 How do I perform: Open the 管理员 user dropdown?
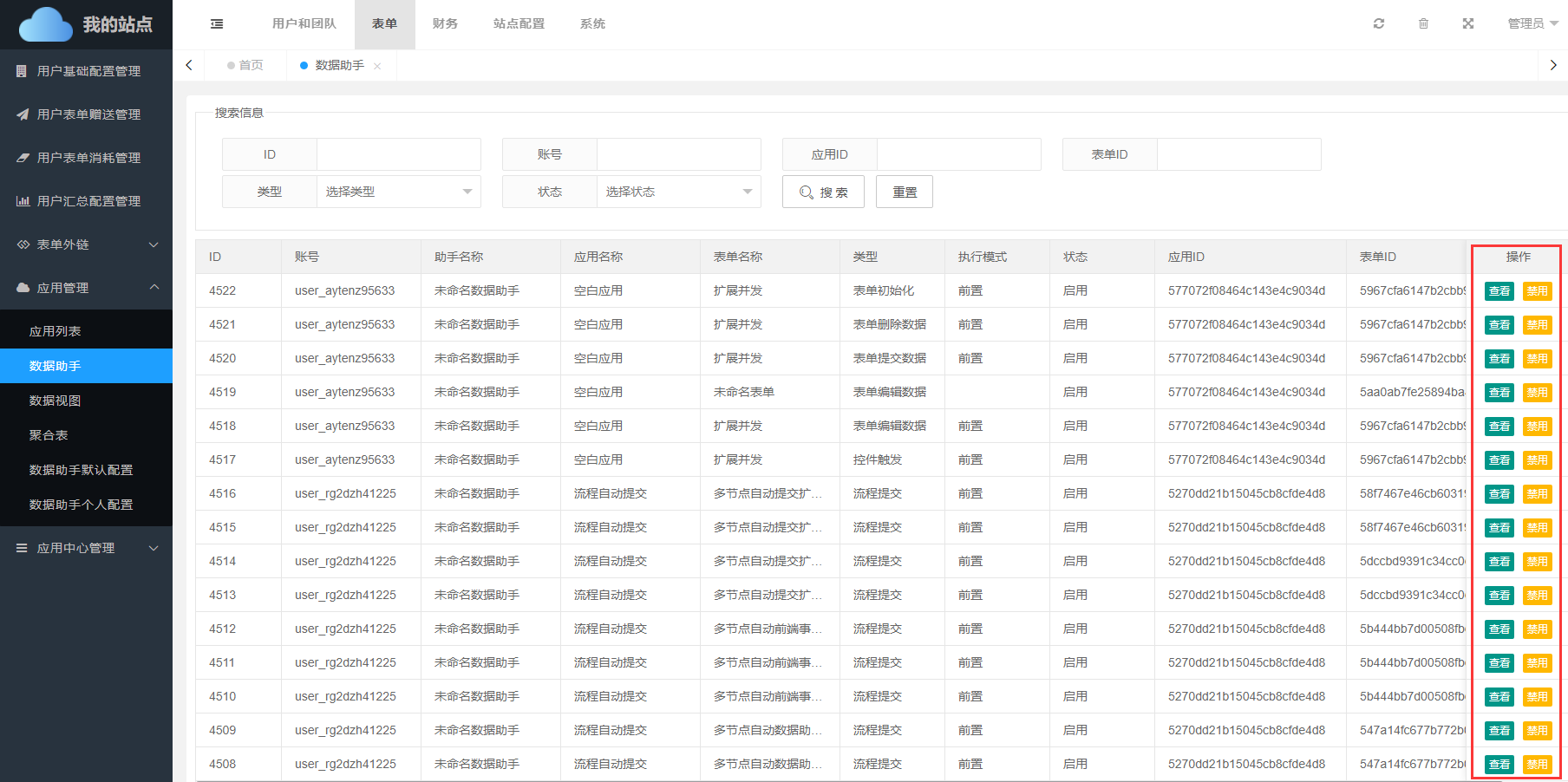1532,23
